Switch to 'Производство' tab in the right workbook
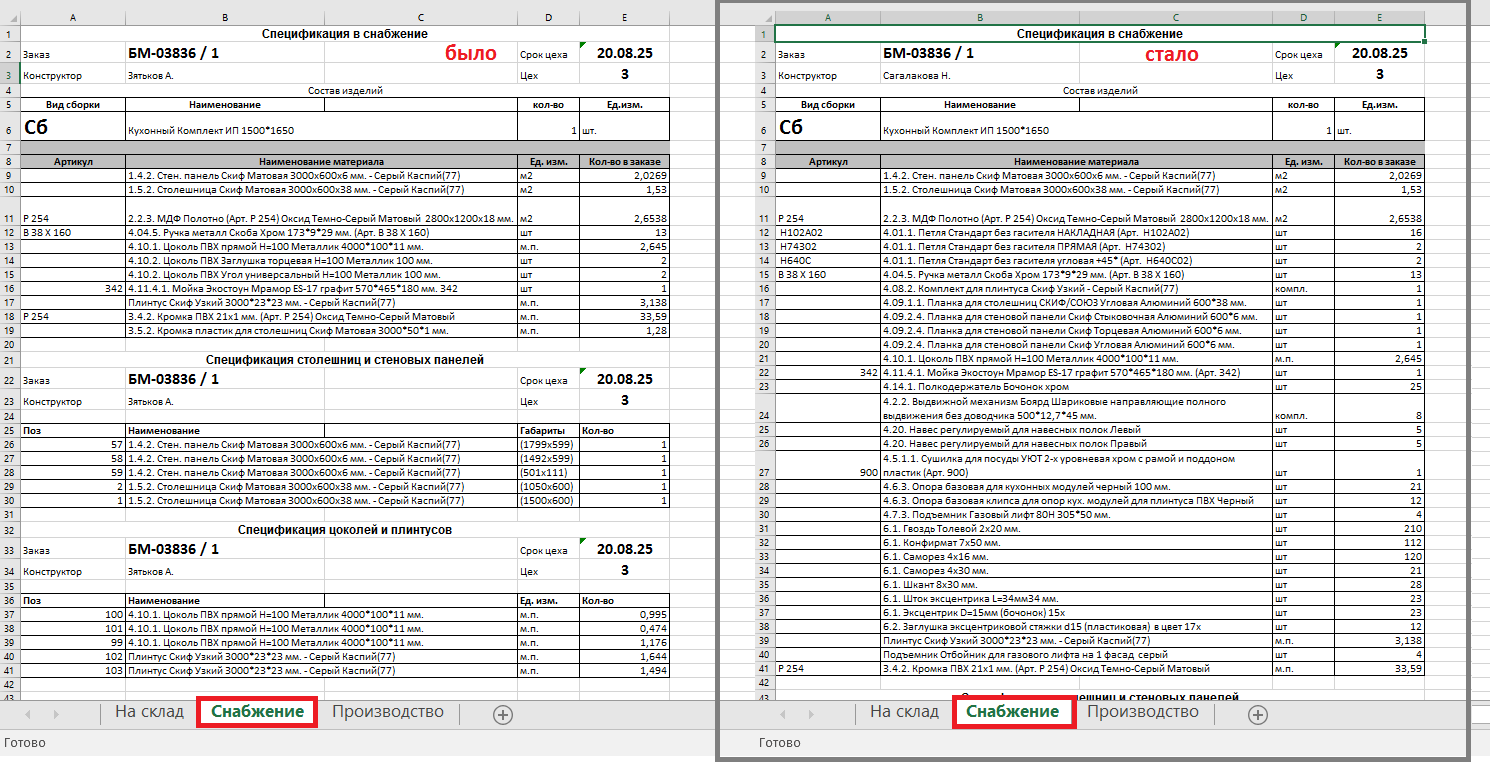The height and width of the screenshot is (769, 1490). coord(1142,712)
